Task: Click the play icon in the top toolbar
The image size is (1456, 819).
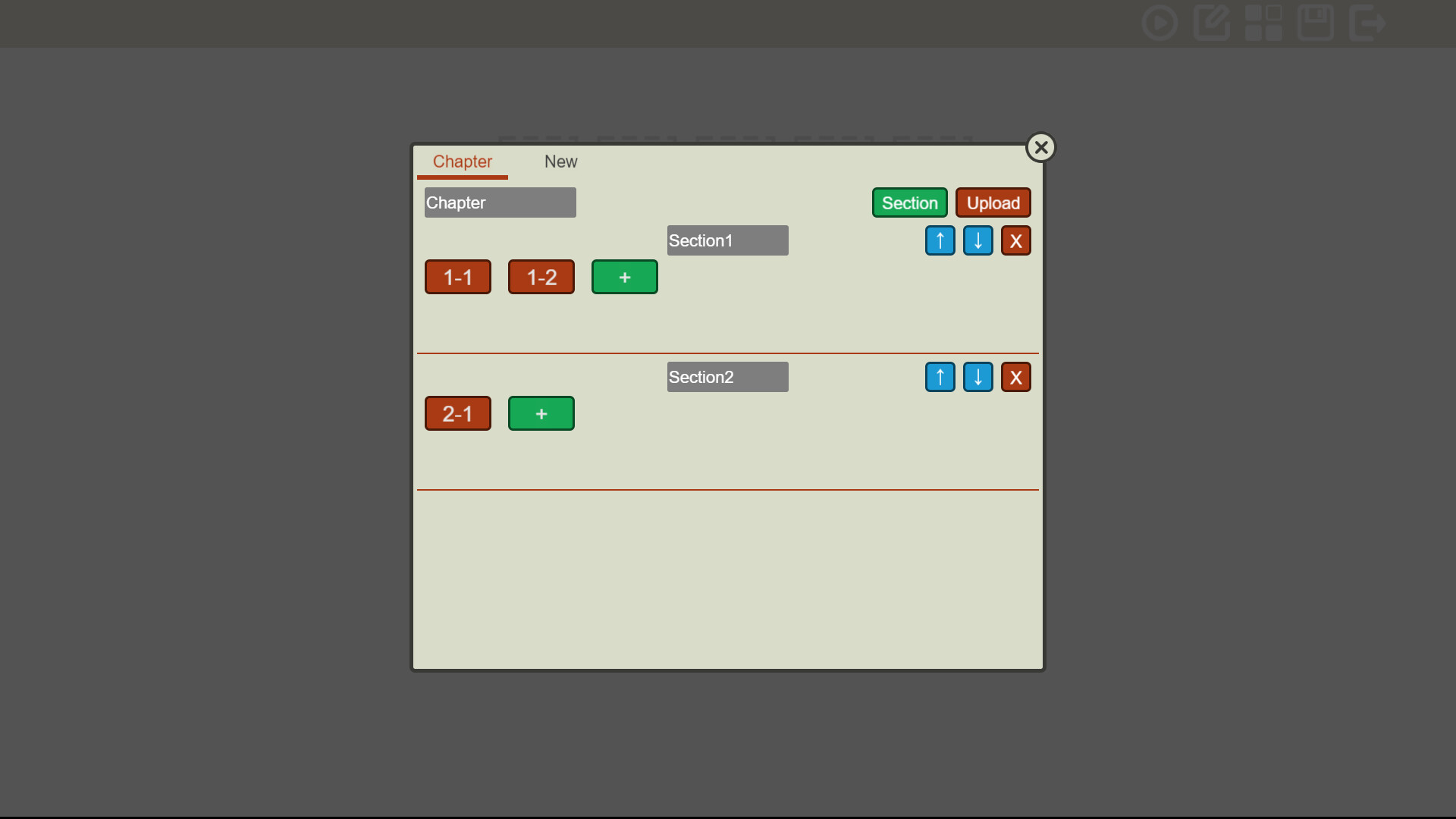Action: [x=1159, y=24]
